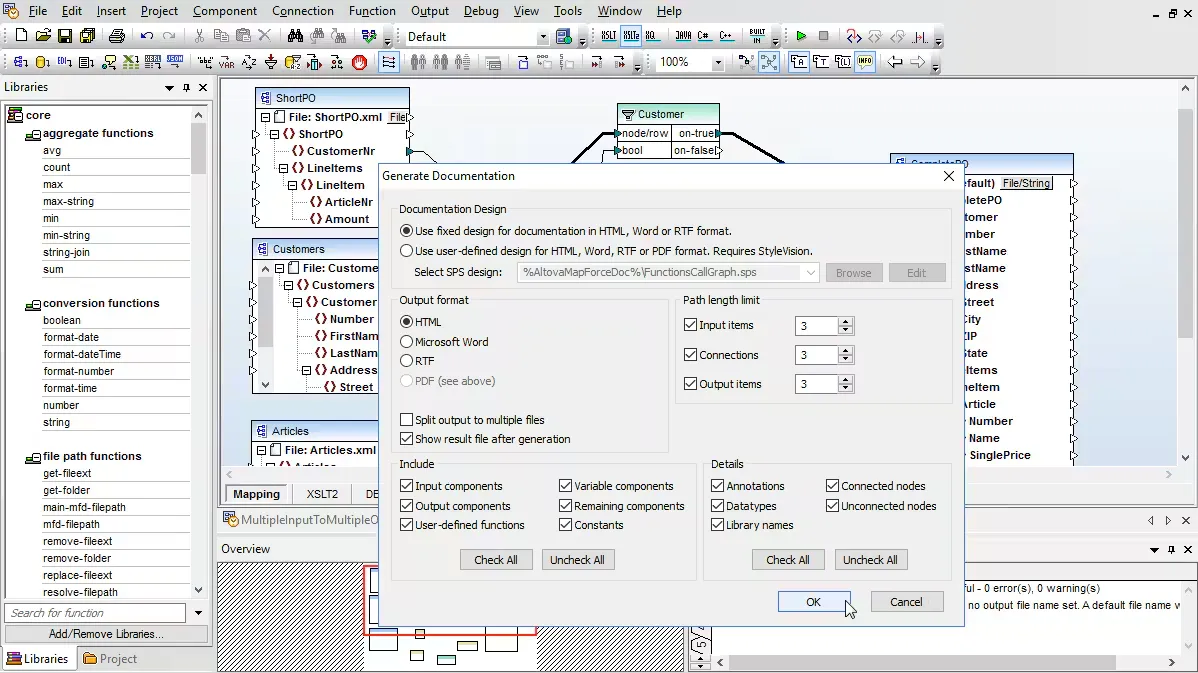This screenshot has width=1198, height=673.
Task: Toggle the INFO show tips icon
Action: click(x=865, y=63)
